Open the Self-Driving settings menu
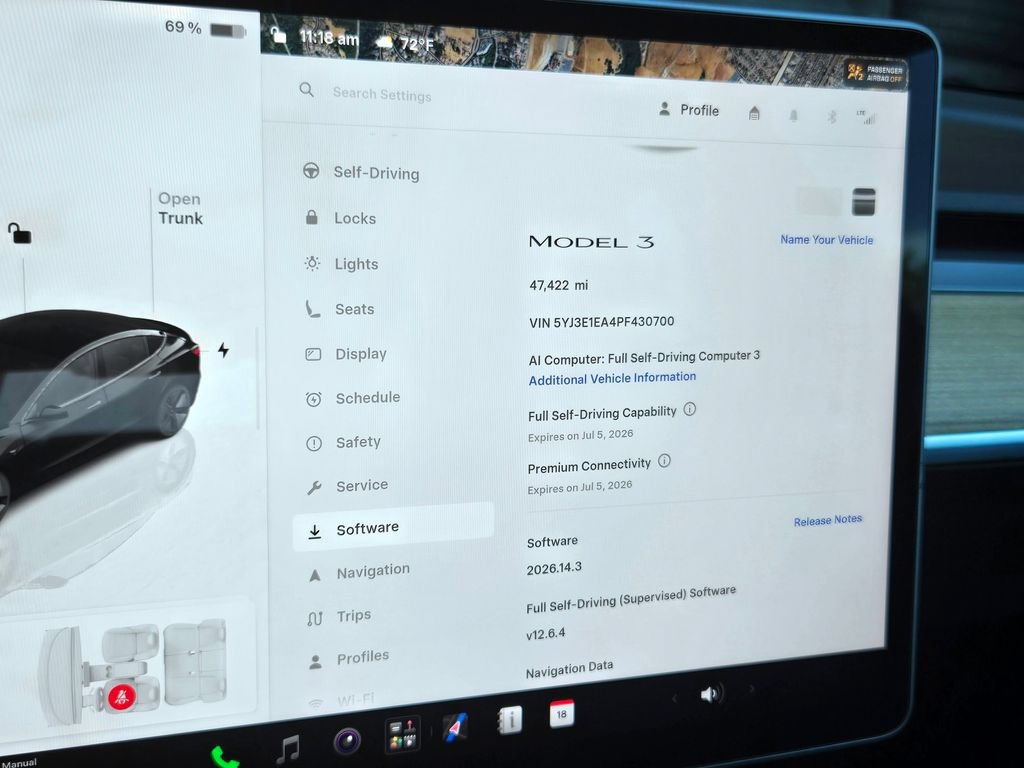 point(361,172)
